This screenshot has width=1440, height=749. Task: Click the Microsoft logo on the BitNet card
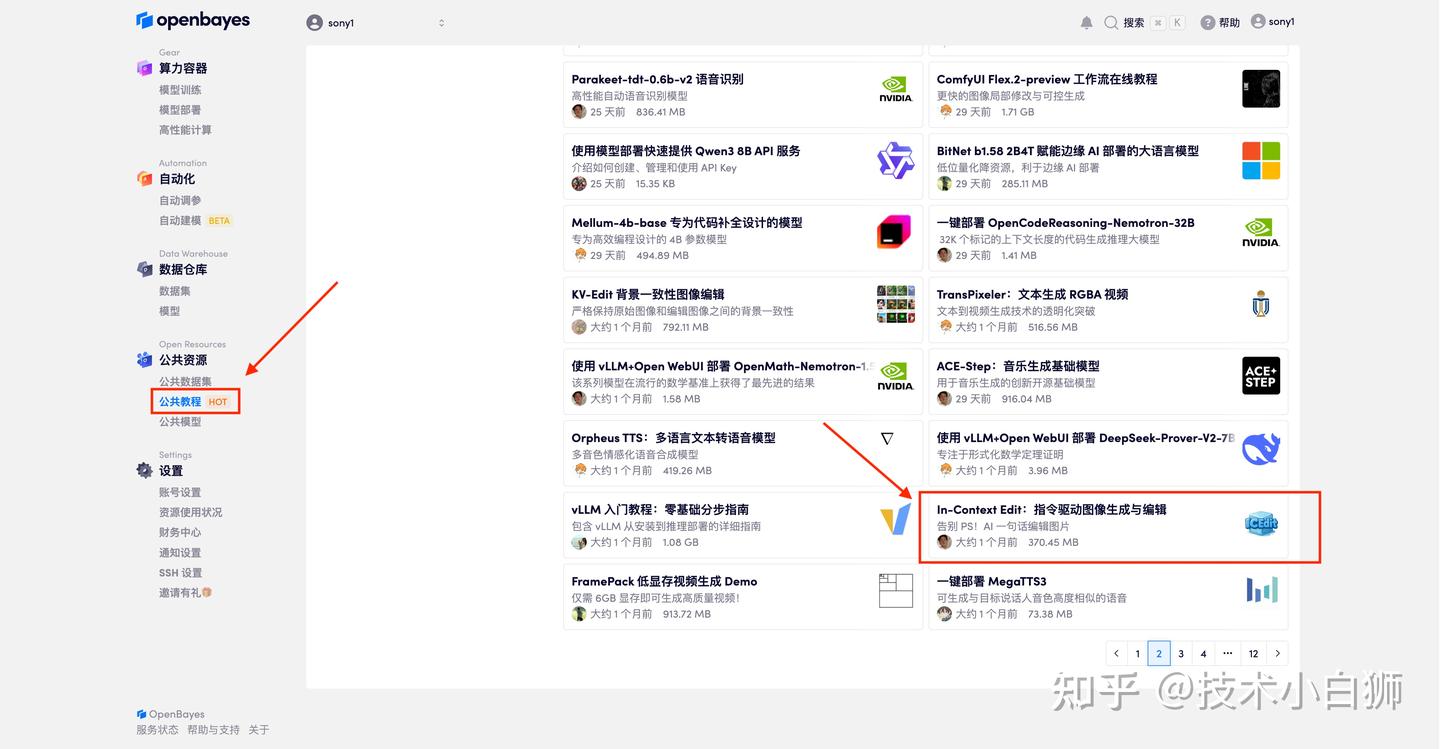1260,160
